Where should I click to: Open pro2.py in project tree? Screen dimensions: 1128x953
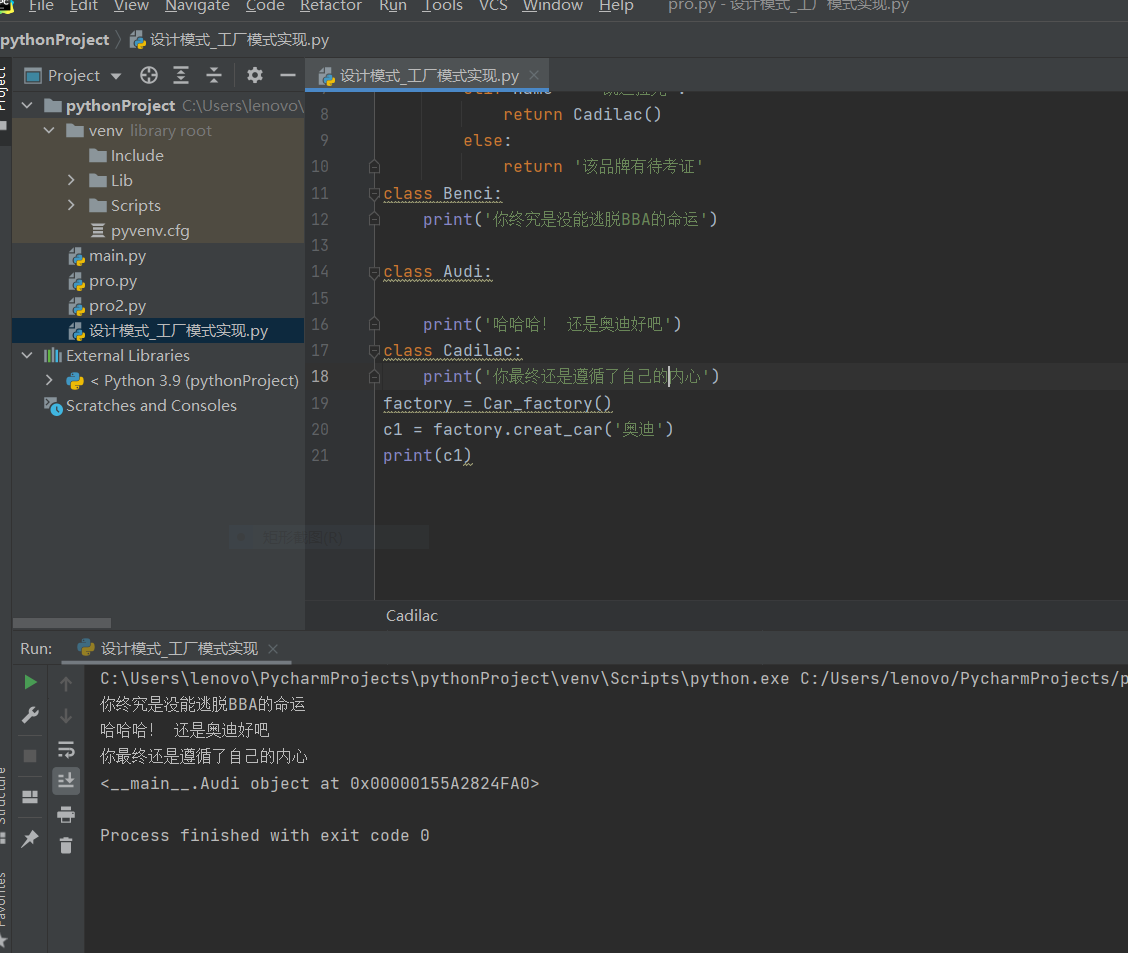(107, 306)
